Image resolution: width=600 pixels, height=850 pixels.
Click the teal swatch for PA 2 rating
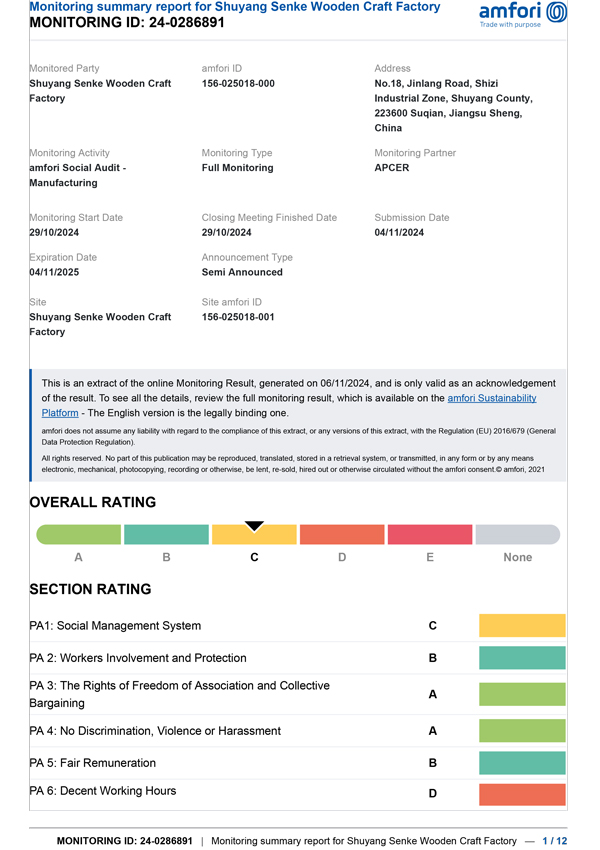pyautogui.click(x=522, y=658)
